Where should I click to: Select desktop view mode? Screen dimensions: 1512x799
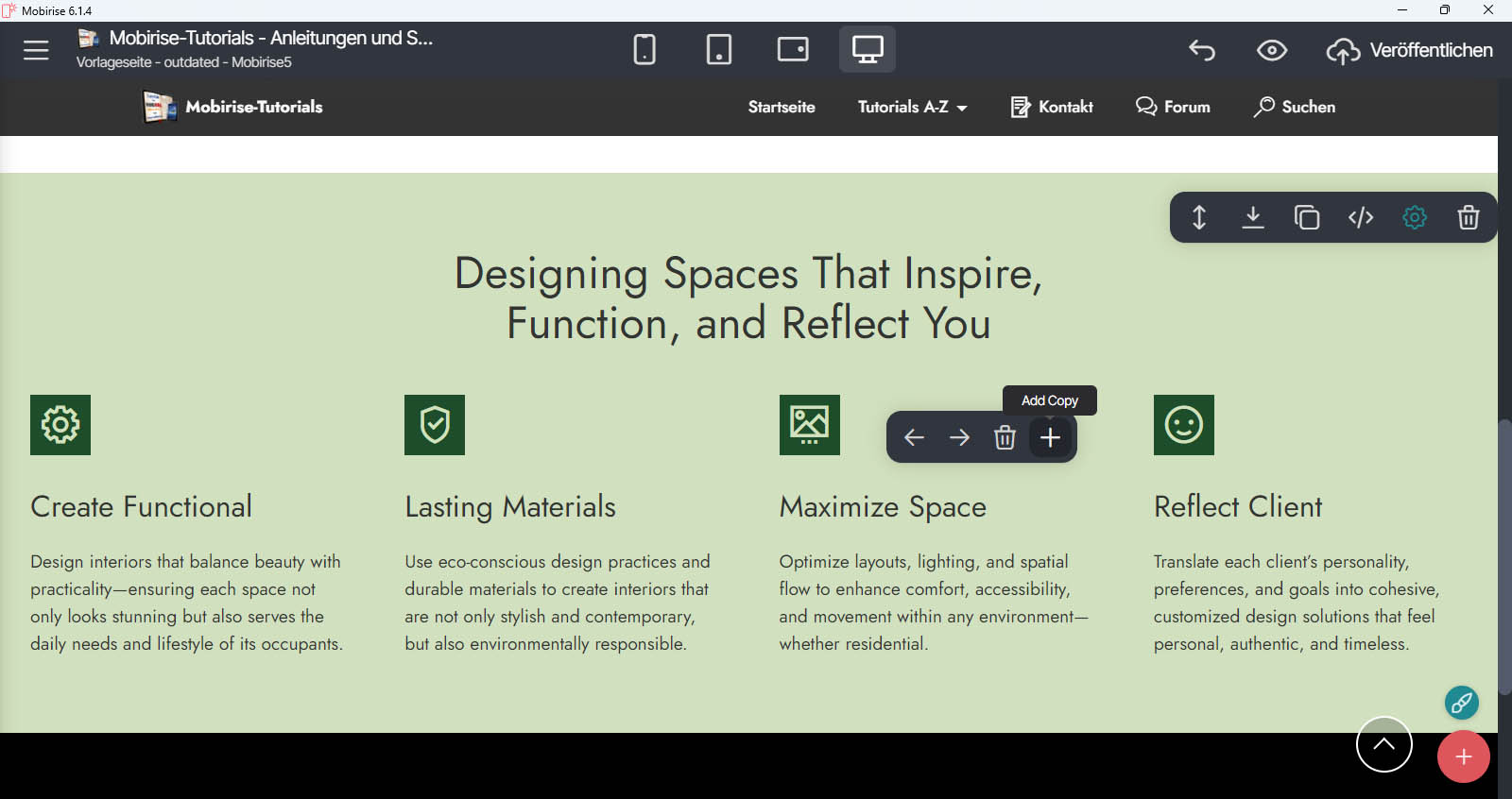click(x=867, y=49)
